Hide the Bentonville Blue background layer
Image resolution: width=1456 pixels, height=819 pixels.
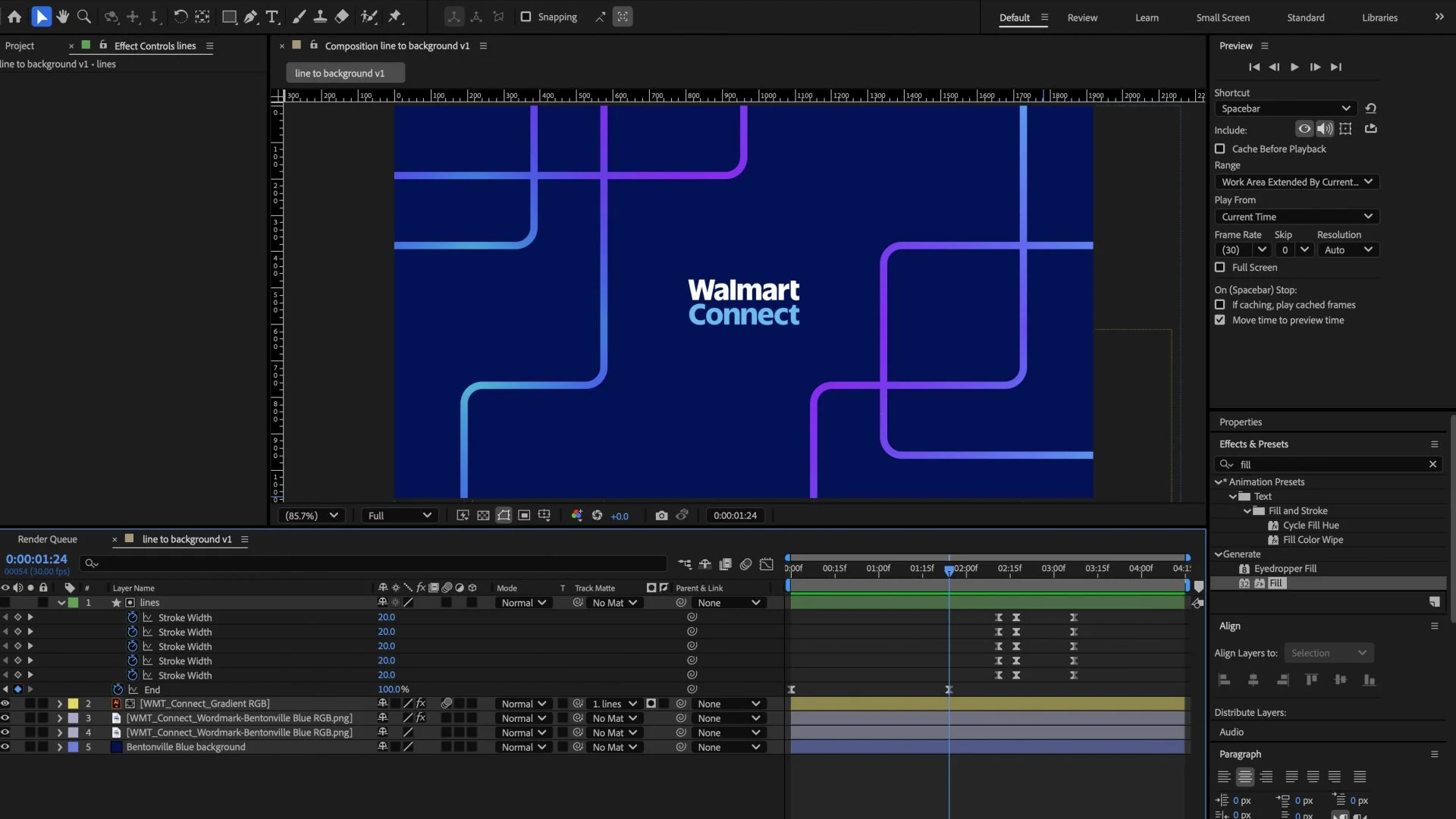coord(5,747)
